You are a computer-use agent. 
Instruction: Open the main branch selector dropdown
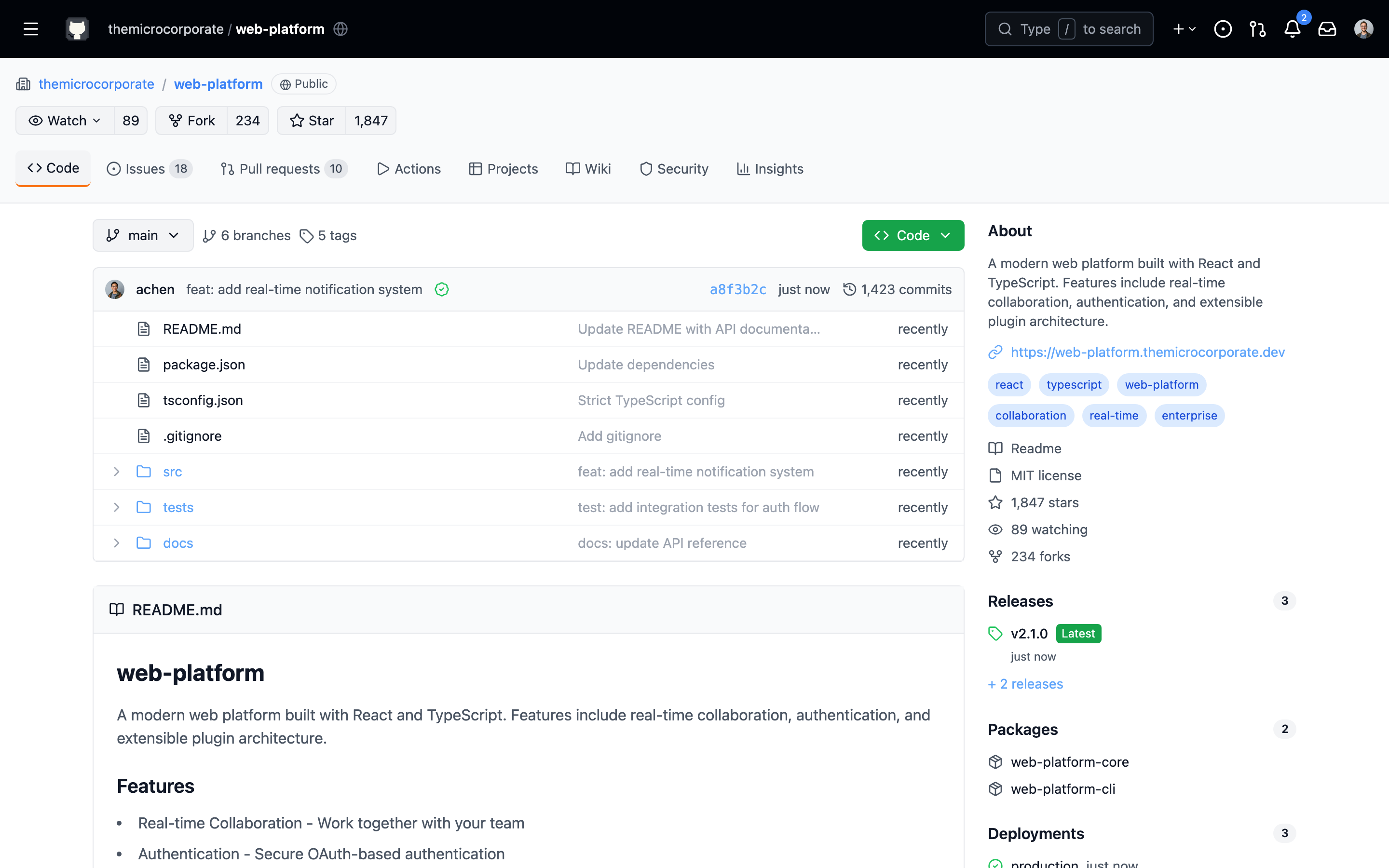click(x=143, y=235)
